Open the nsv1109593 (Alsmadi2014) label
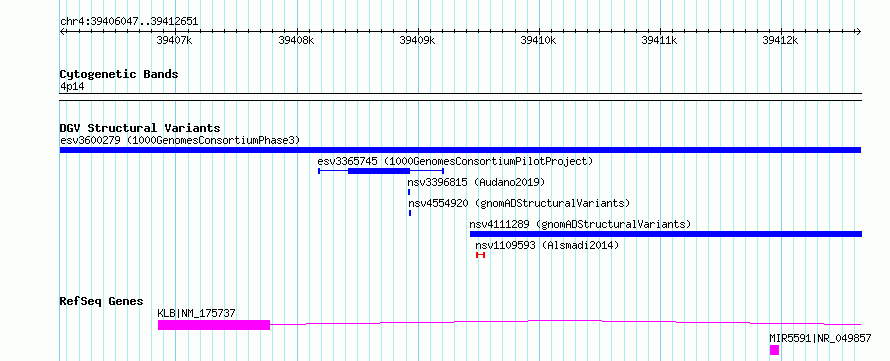The image size is (890, 361). coord(547,245)
